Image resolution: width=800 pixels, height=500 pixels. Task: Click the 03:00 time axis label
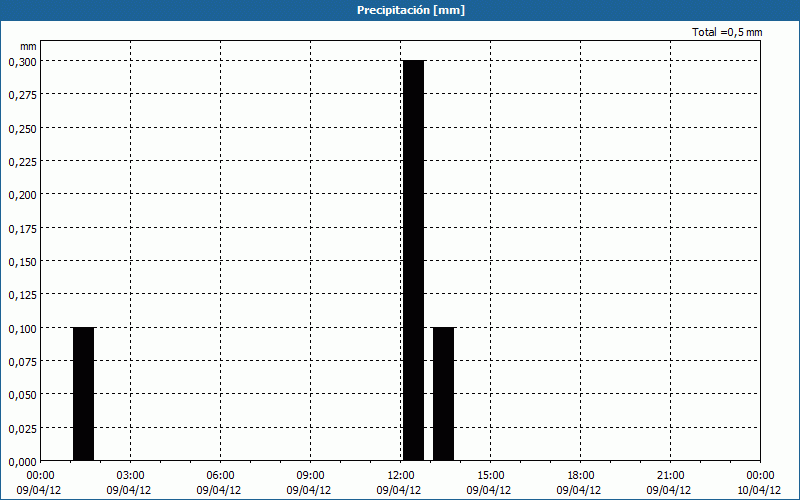131,476
